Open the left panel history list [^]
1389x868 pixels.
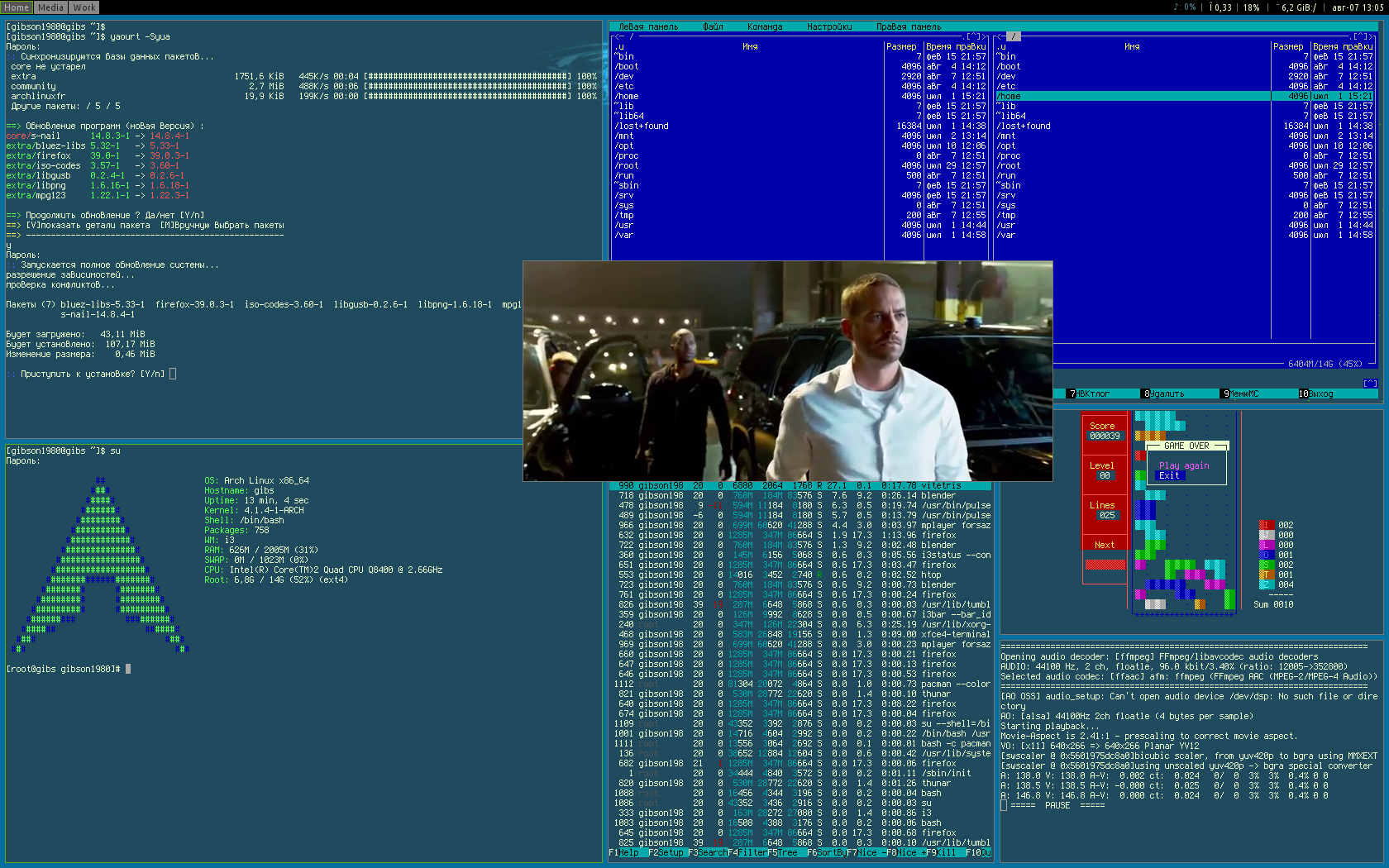point(973,36)
